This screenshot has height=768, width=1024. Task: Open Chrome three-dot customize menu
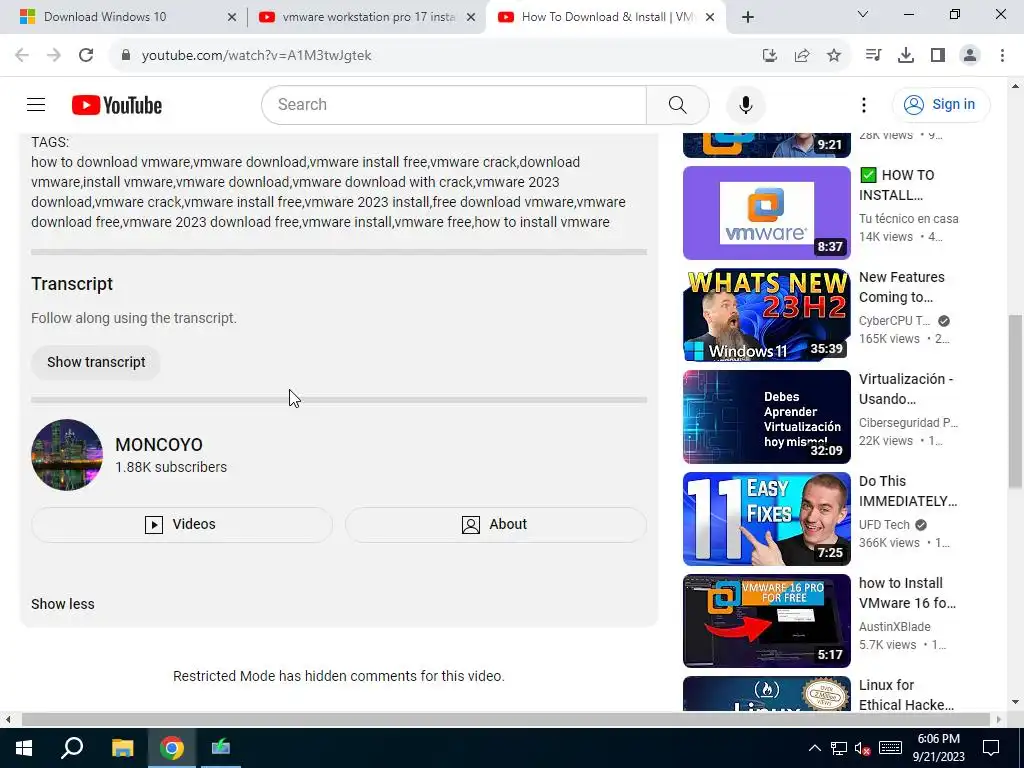point(1002,56)
